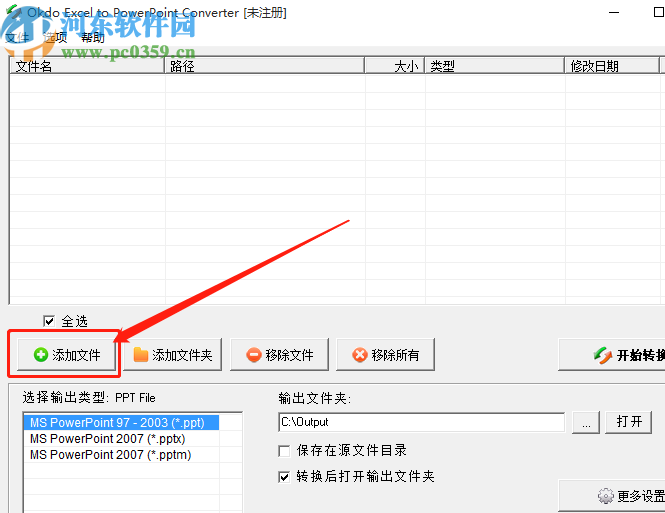The height and width of the screenshot is (513, 665).
Task: Sort by the 路径 column header
Action: pos(265,66)
